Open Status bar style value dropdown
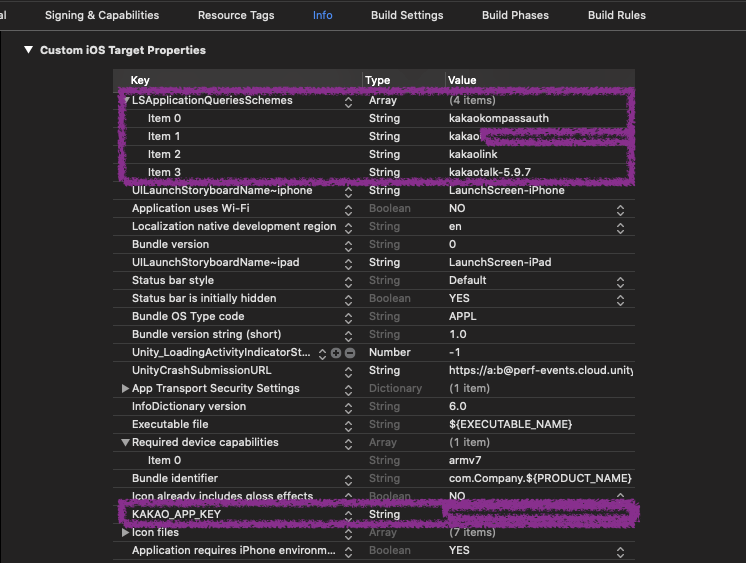The image size is (746, 563). point(620,281)
